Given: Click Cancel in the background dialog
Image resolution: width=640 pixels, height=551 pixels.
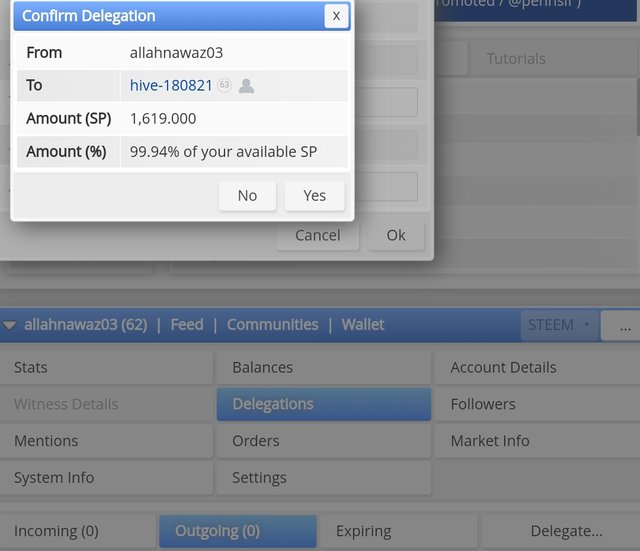Looking at the screenshot, I should click(x=318, y=236).
